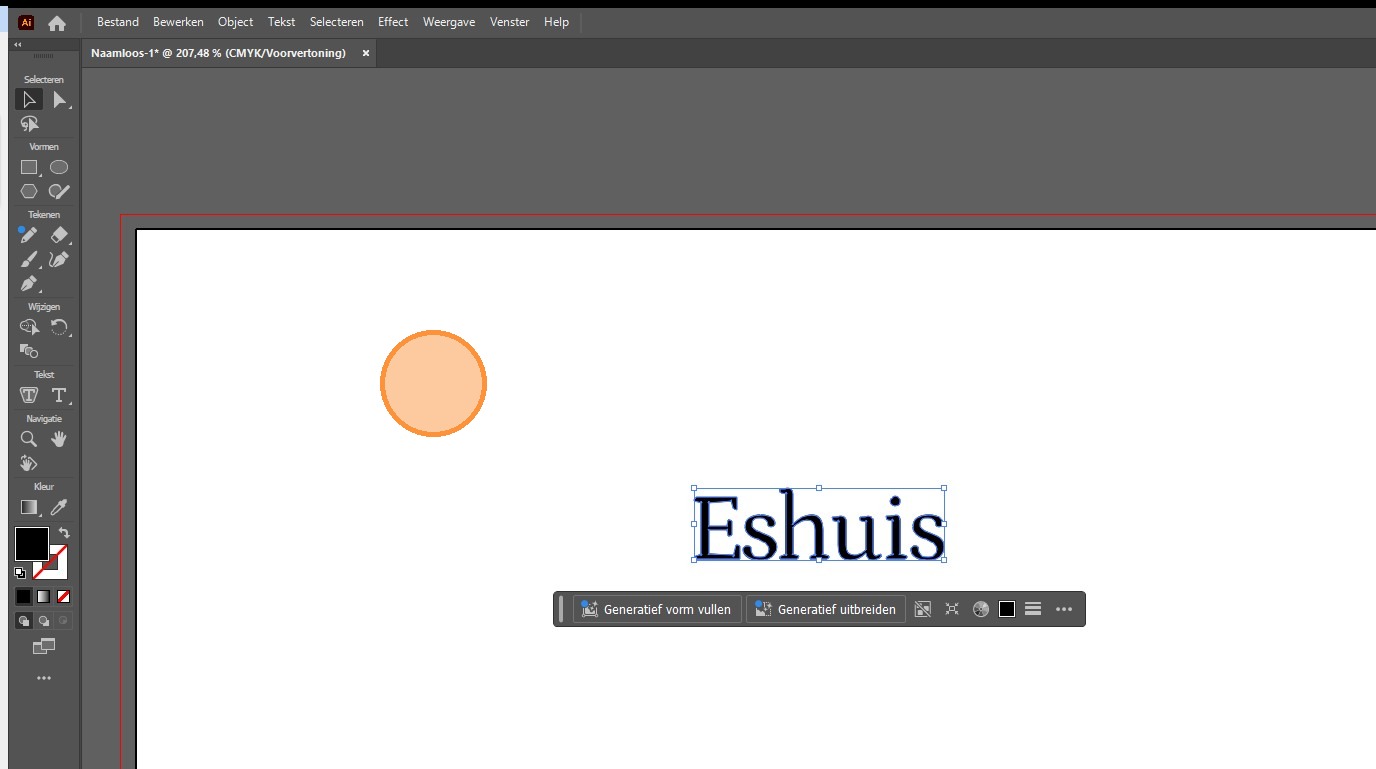This screenshot has height=769, width=1376.
Task: Grab the contextual taskbar drag handle
Action: pos(561,609)
